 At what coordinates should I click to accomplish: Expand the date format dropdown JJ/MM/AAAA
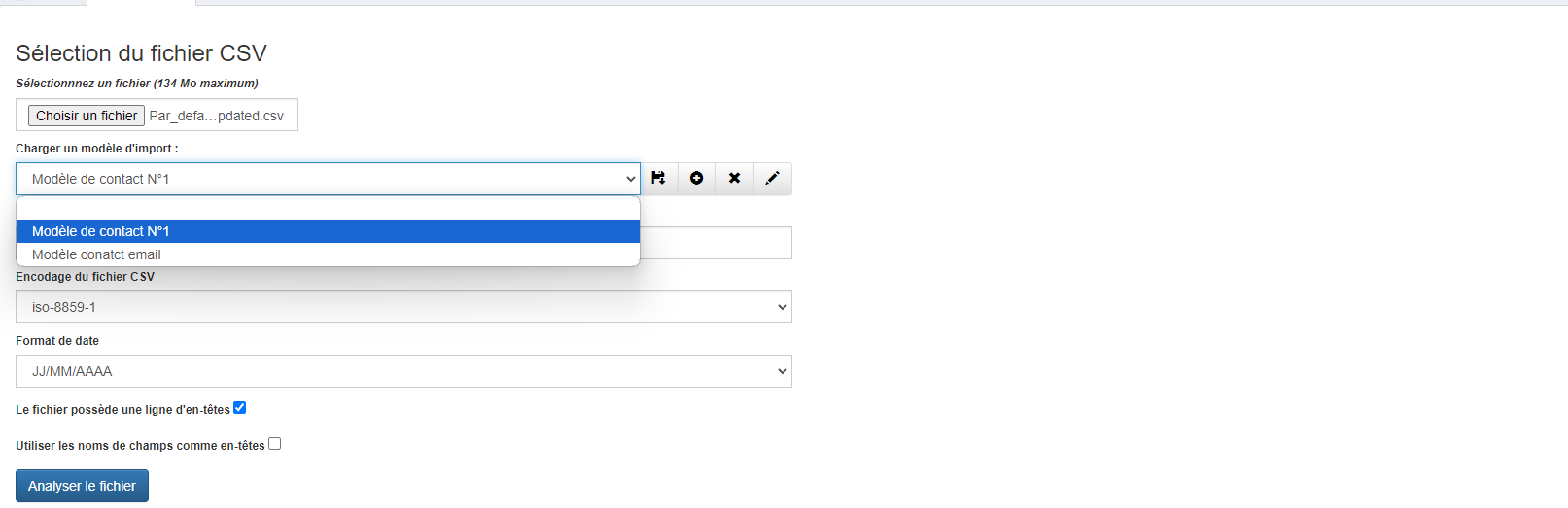(403, 371)
